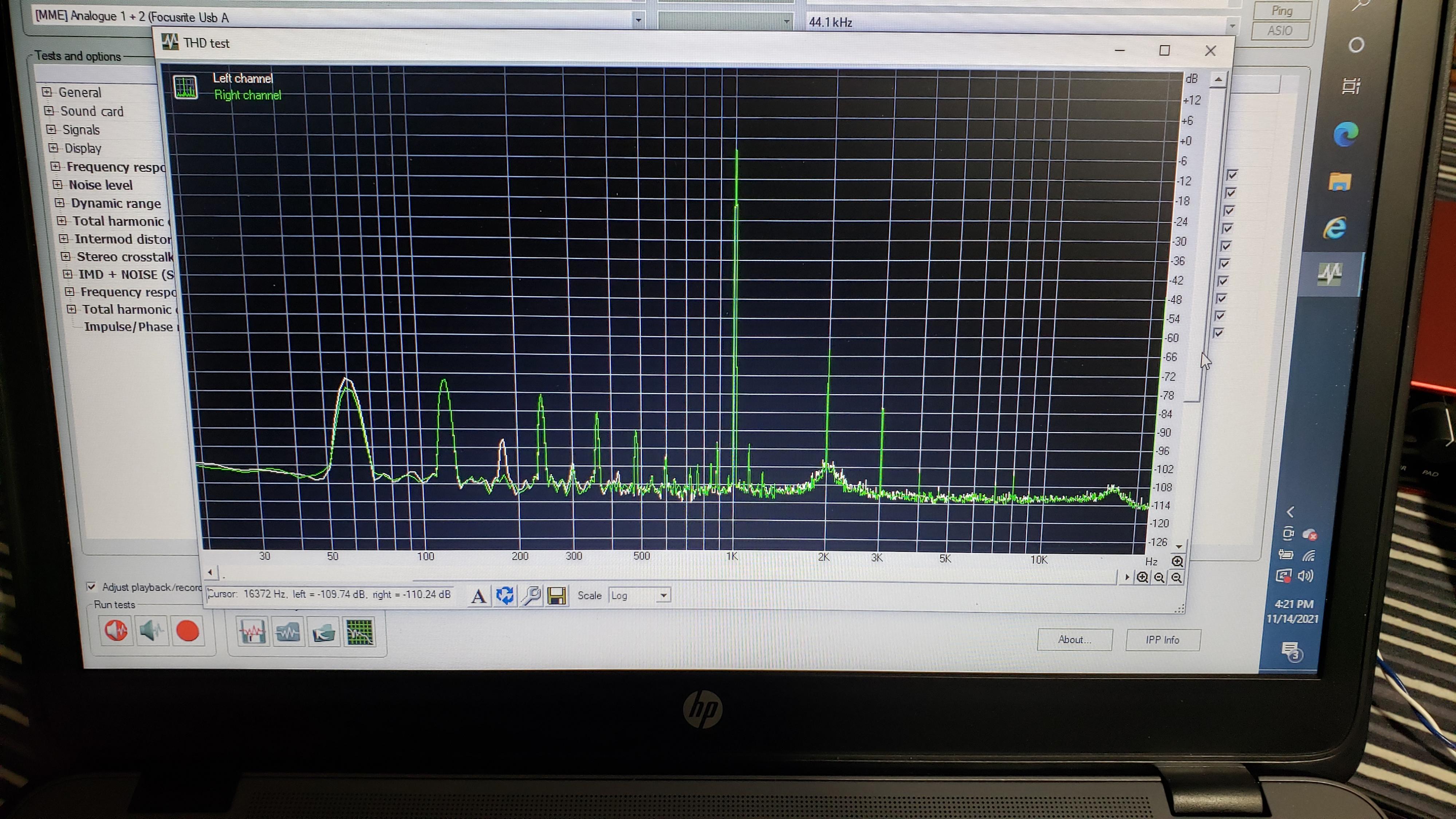The width and height of the screenshot is (1456, 819).
Task: Show hidden tray icons with the chevron
Action: pos(1290,512)
